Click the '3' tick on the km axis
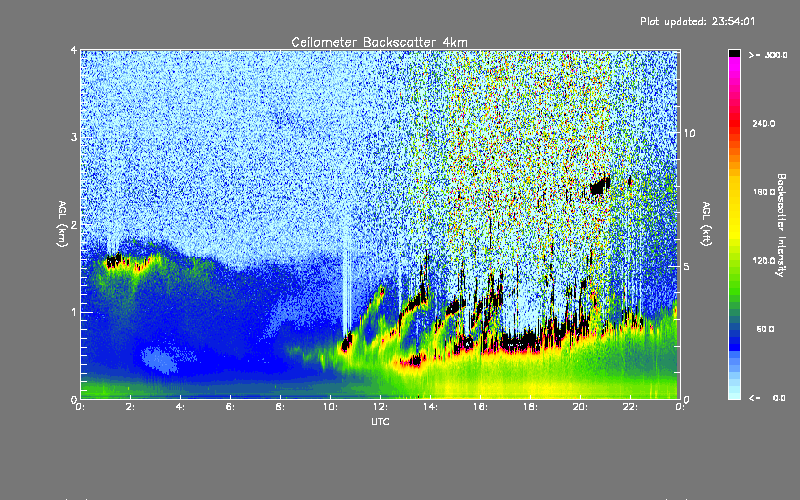Screen dimensions: 800x500 (x=74, y=137)
